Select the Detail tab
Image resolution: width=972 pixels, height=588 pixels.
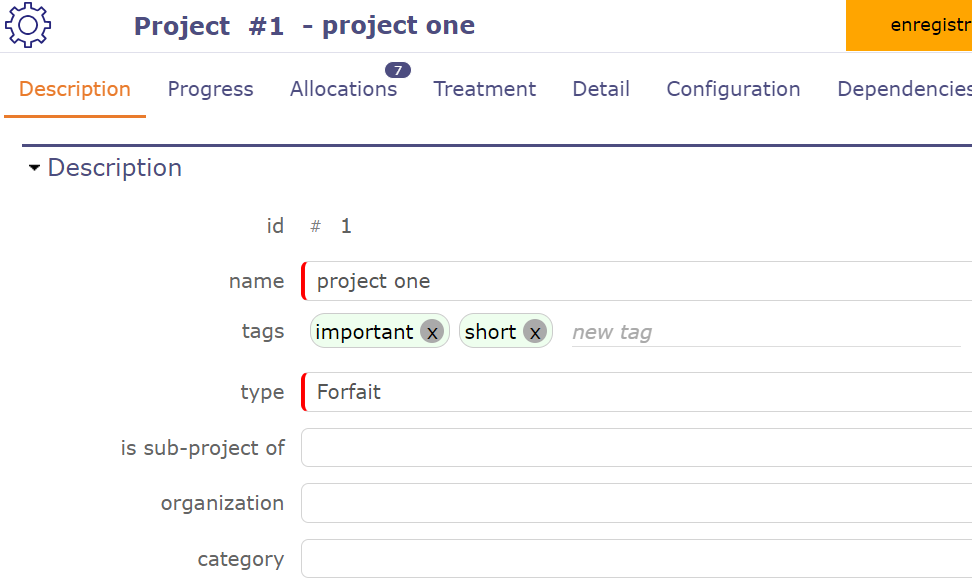tap(601, 89)
